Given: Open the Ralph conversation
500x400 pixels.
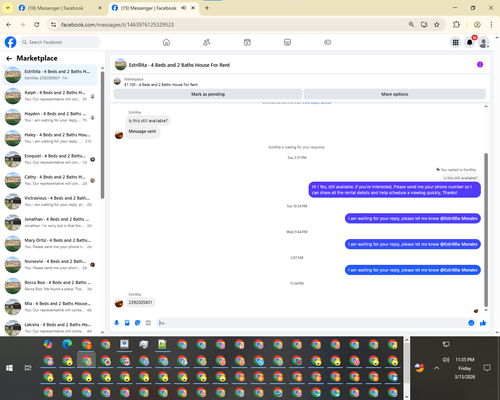Looking at the screenshot, I should point(50,96).
